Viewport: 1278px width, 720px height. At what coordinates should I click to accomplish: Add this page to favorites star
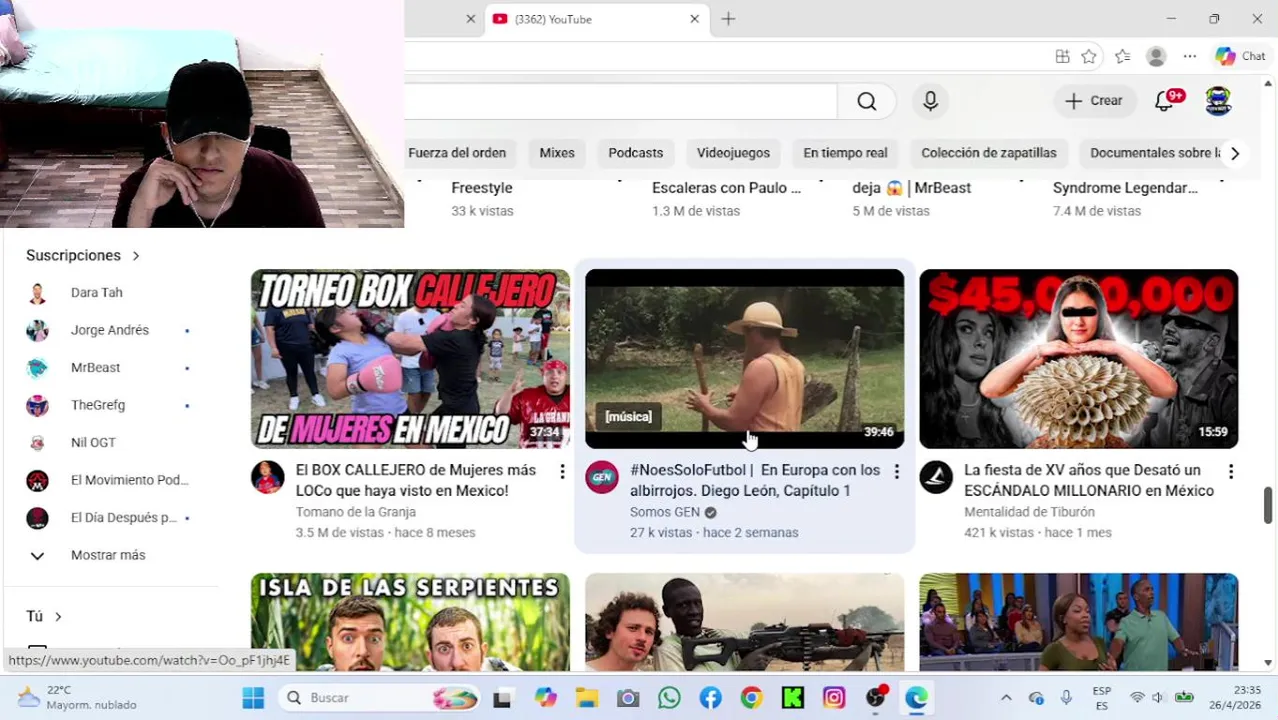coord(1089,57)
